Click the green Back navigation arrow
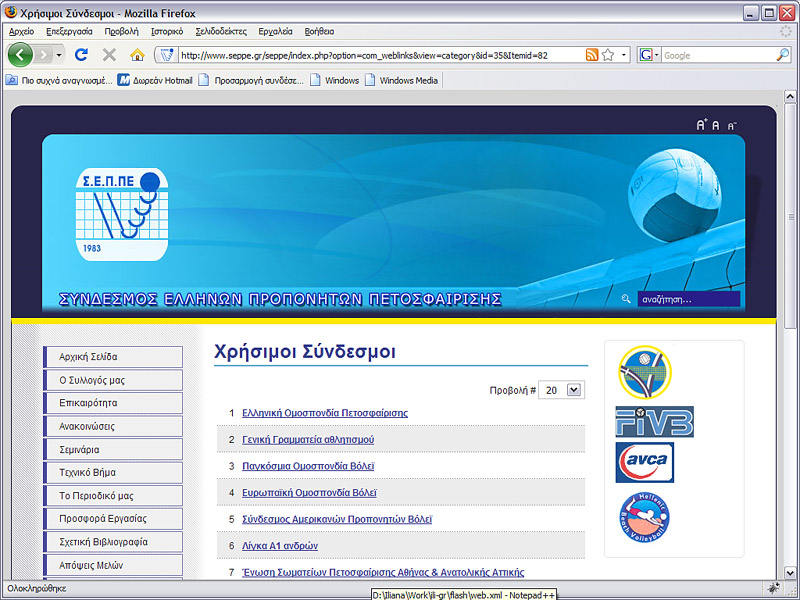Viewport: 800px width, 600px height. [x=20, y=55]
